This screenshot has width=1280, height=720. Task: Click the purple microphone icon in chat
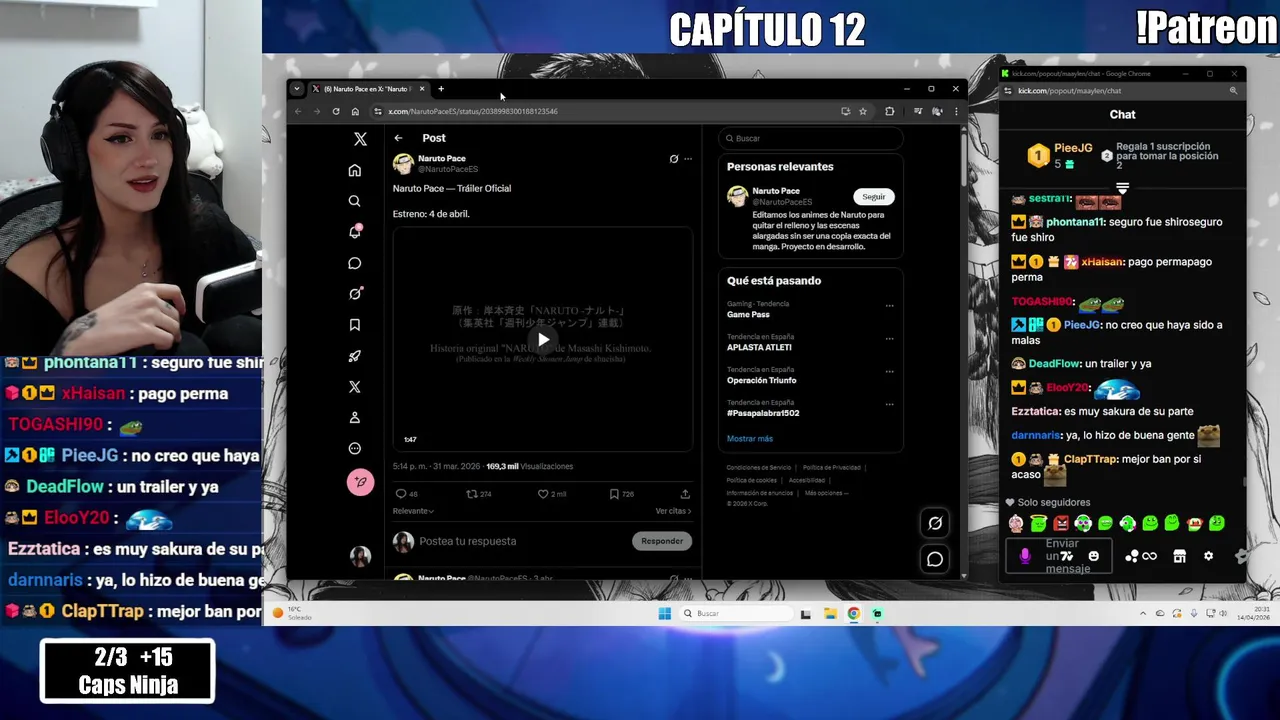tap(1025, 556)
